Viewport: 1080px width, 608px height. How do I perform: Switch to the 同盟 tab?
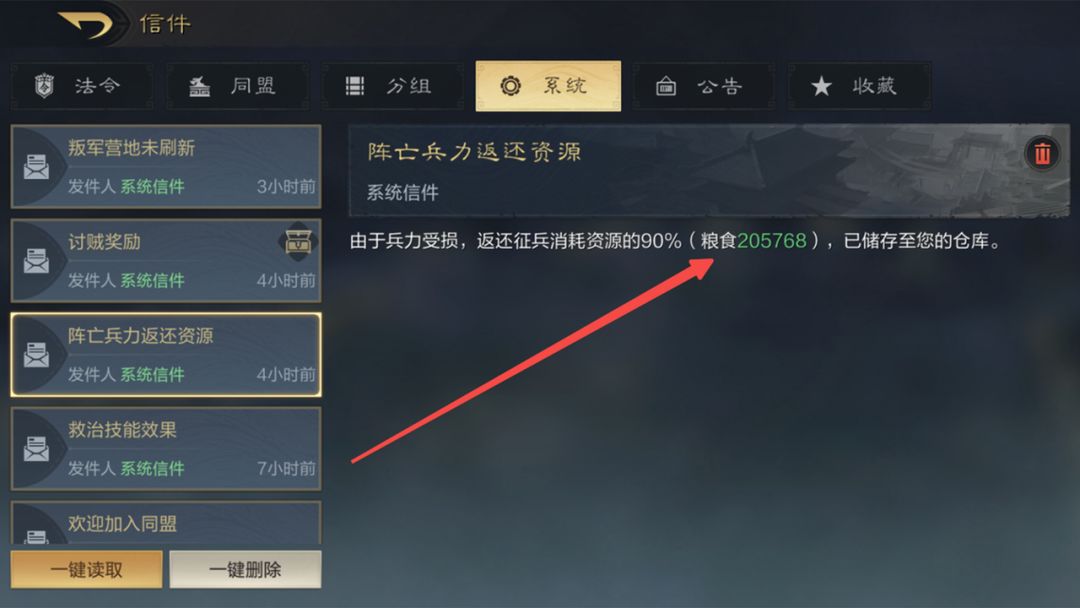click(x=238, y=86)
